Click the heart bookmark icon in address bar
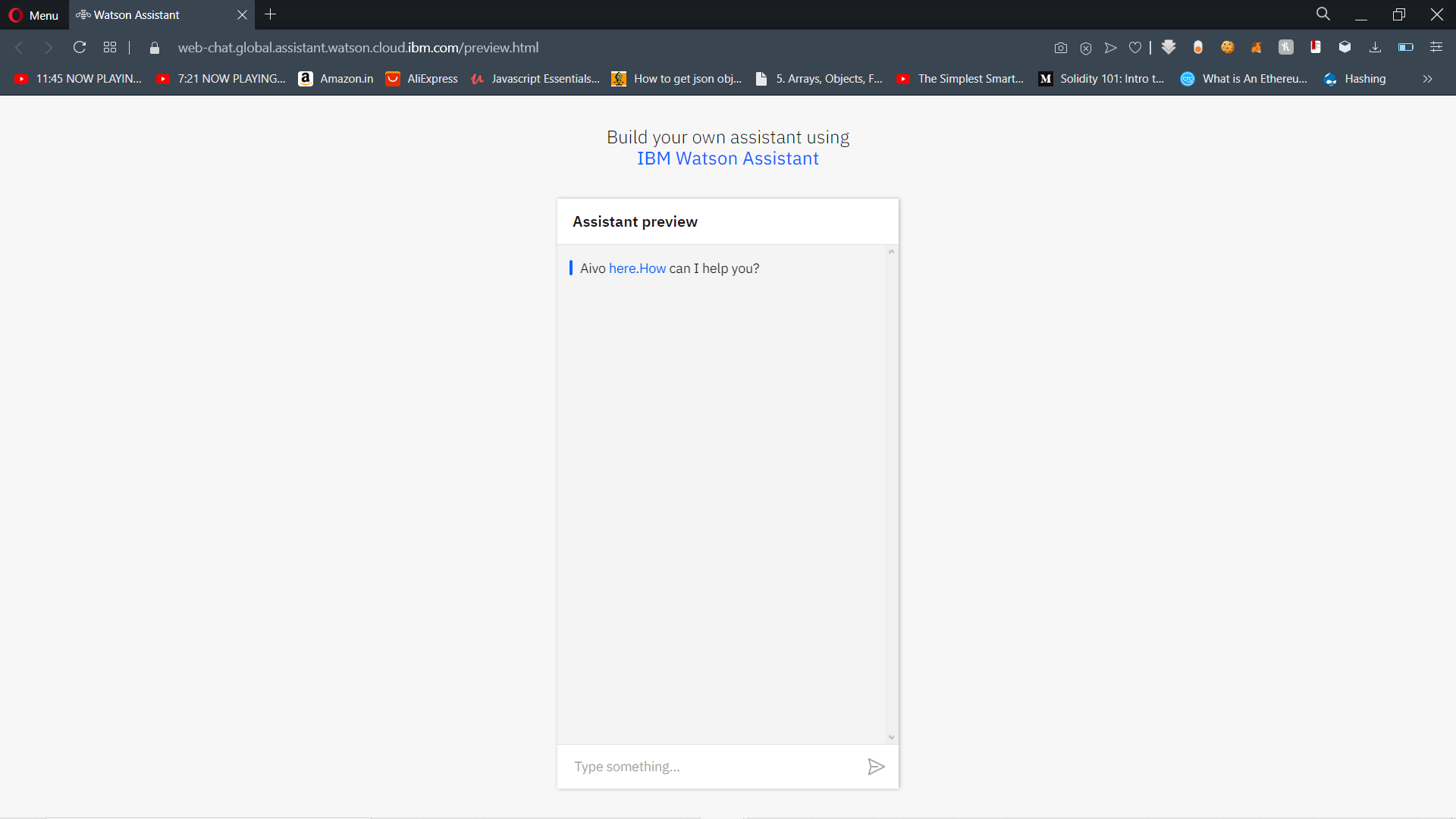The height and width of the screenshot is (819, 1456). coord(1135,48)
